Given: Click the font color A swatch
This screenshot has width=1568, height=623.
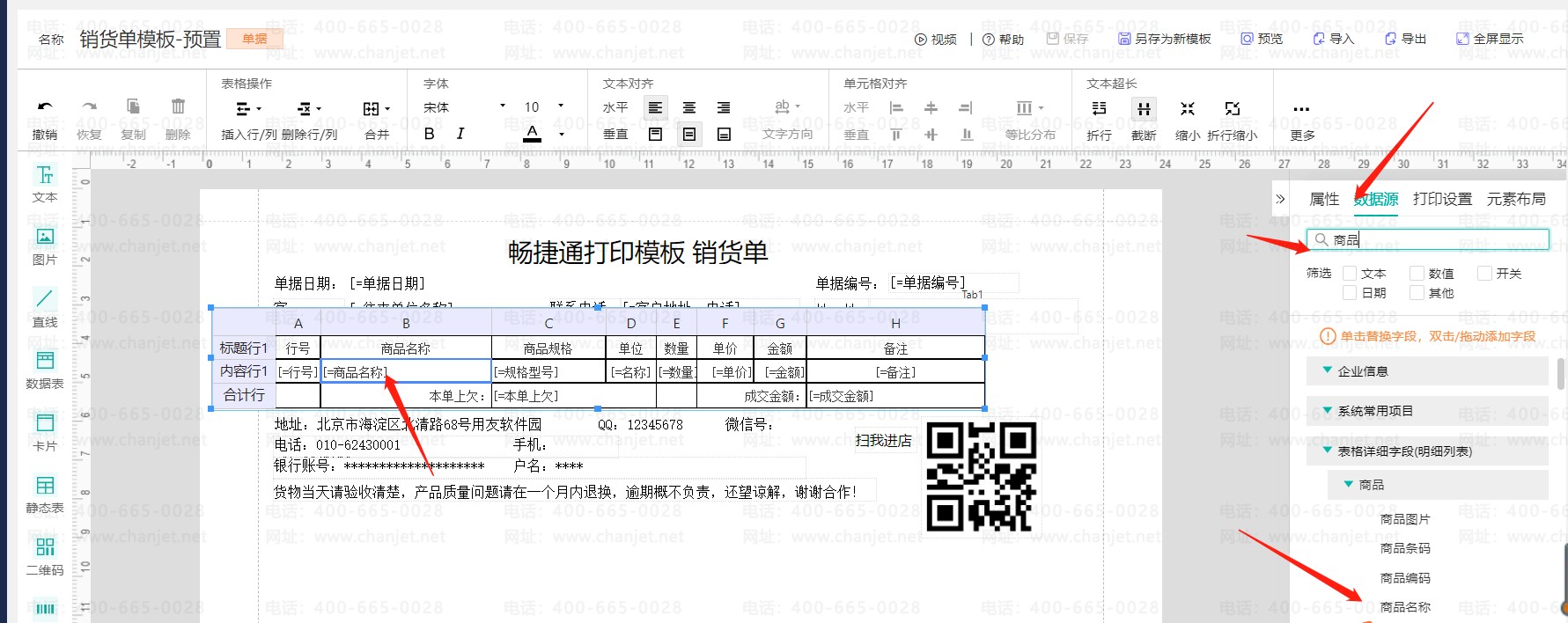Looking at the screenshot, I should [532, 134].
